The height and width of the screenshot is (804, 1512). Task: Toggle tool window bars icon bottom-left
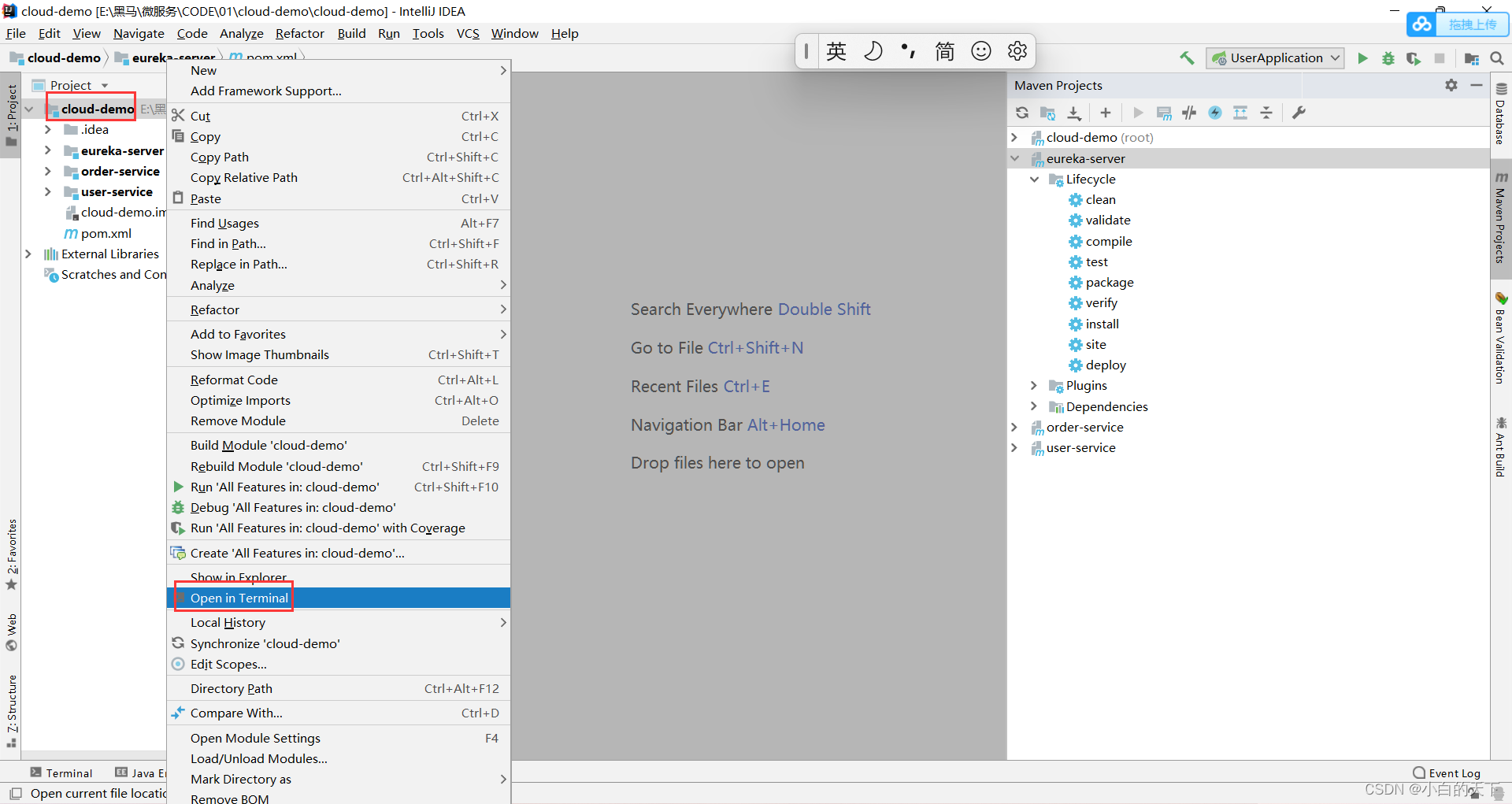click(x=14, y=793)
